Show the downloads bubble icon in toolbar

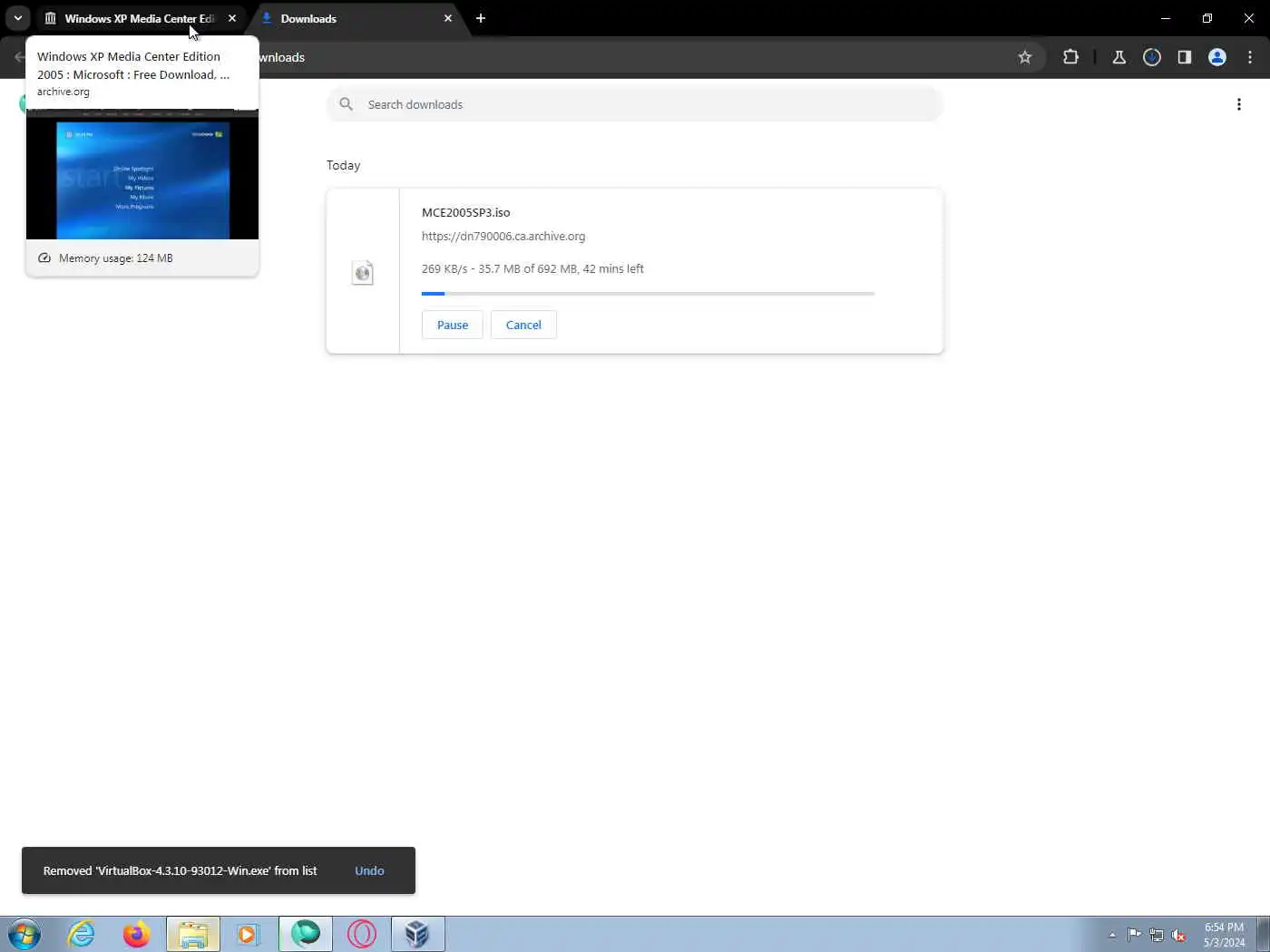(x=1152, y=57)
